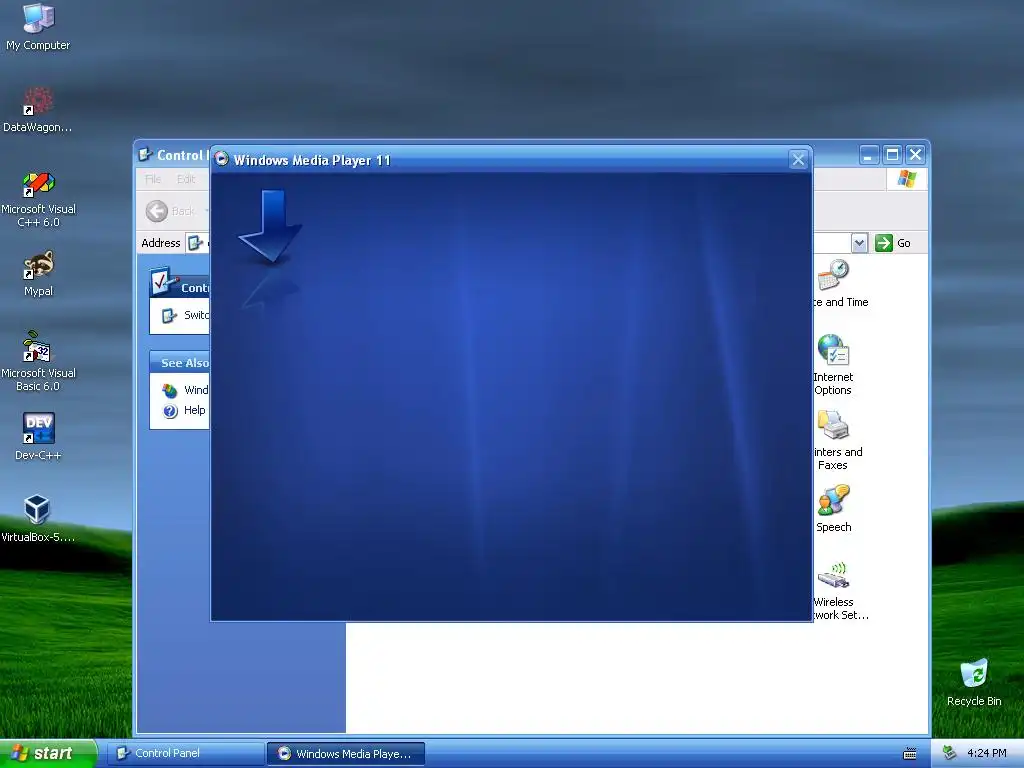Open the File menu in Control Panel
The image size is (1024, 768).
click(x=153, y=179)
